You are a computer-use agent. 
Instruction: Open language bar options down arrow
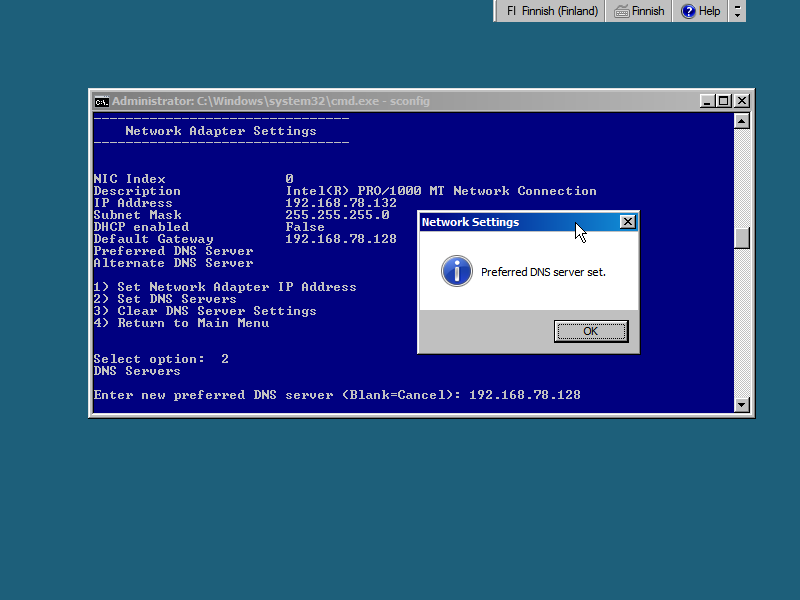[738, 16]
